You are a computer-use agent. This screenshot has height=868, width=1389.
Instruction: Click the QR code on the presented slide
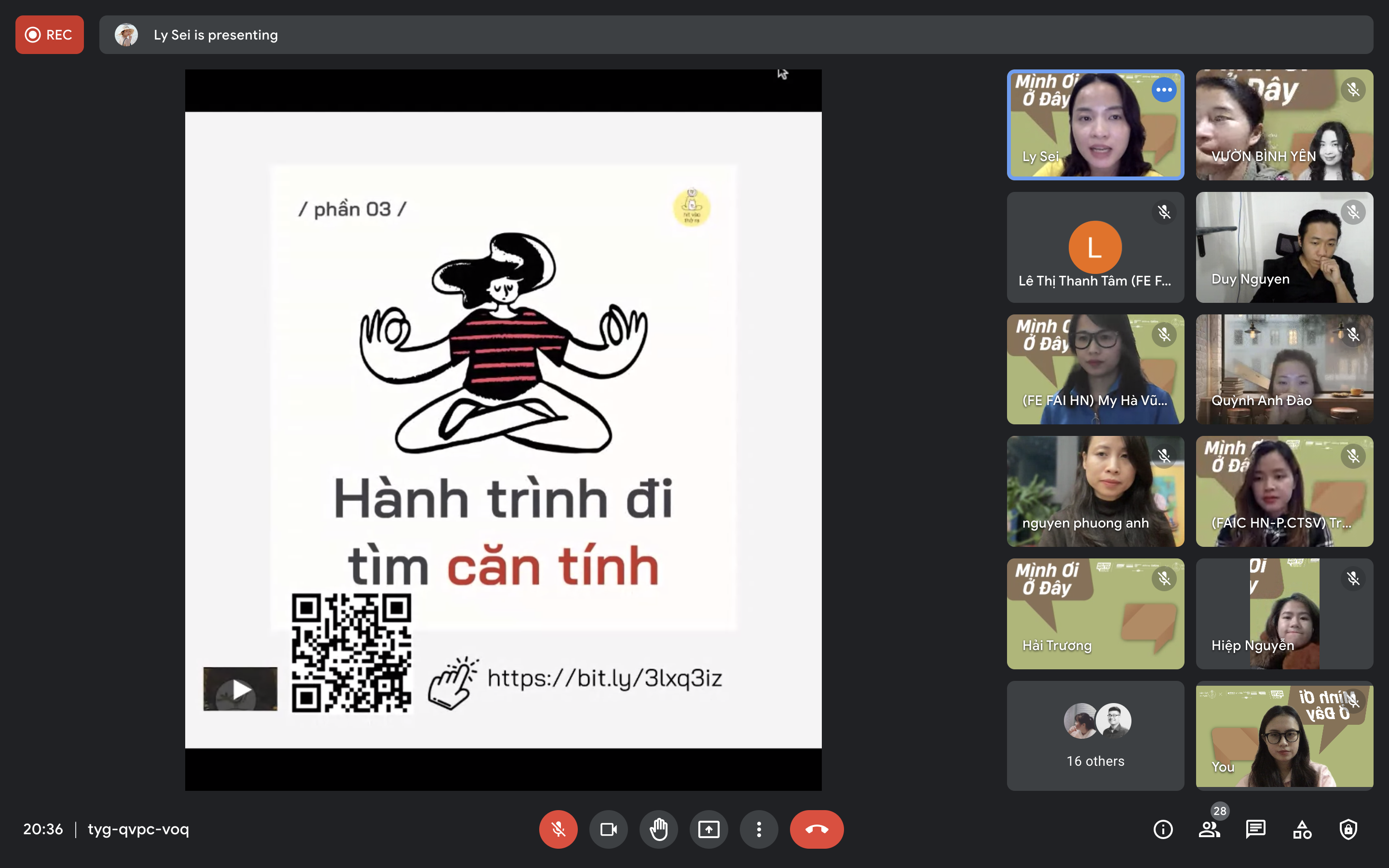click(351, 653)
